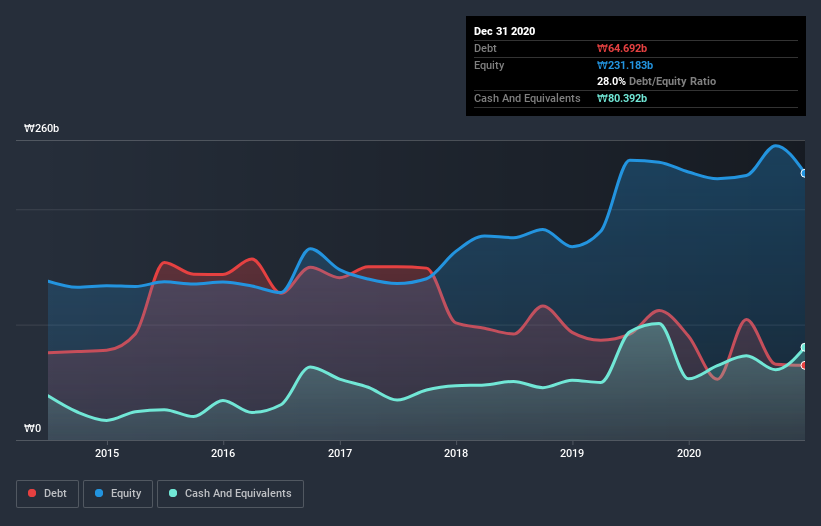Click the red Debt legend dot
Image resolution: width=821 pixels, height=526 pixels.
pyautogui.click(x=32, y=493)
